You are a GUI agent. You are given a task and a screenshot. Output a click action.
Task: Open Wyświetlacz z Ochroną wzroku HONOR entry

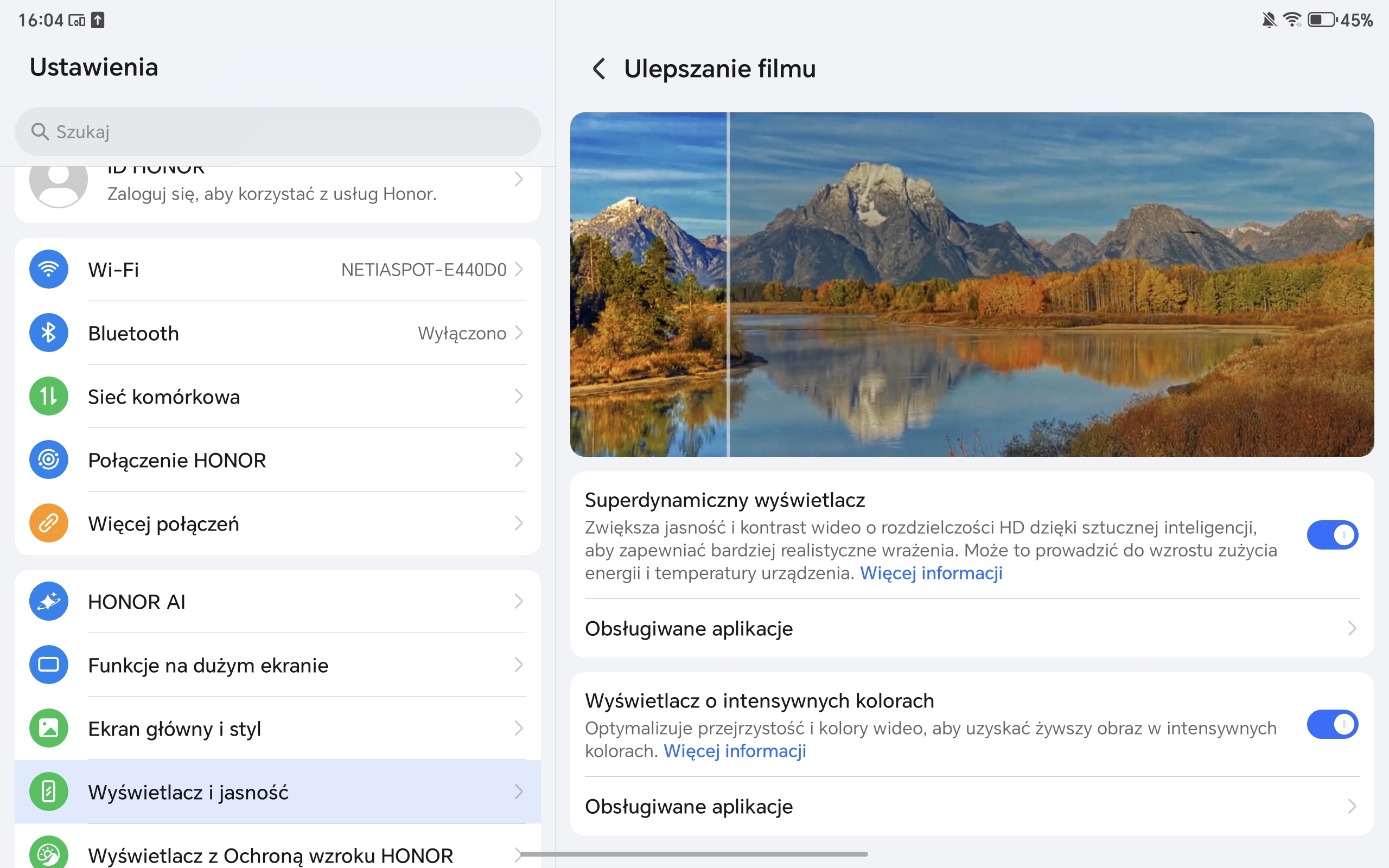pos(270,856)
